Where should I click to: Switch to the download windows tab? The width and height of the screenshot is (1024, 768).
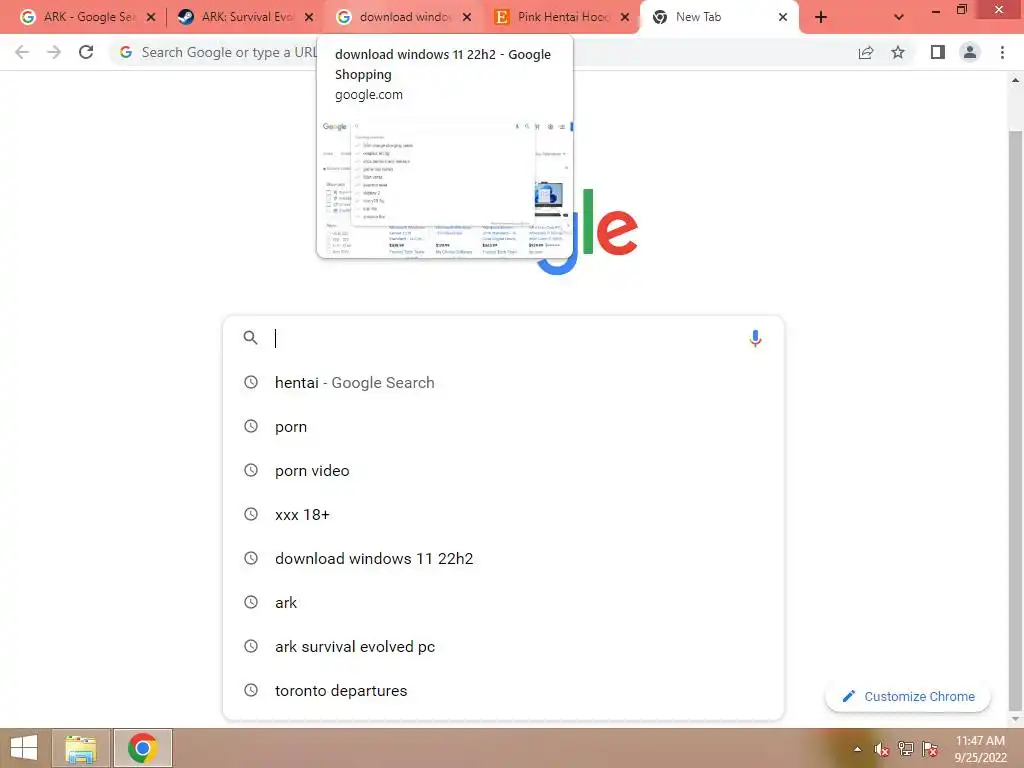404,17
